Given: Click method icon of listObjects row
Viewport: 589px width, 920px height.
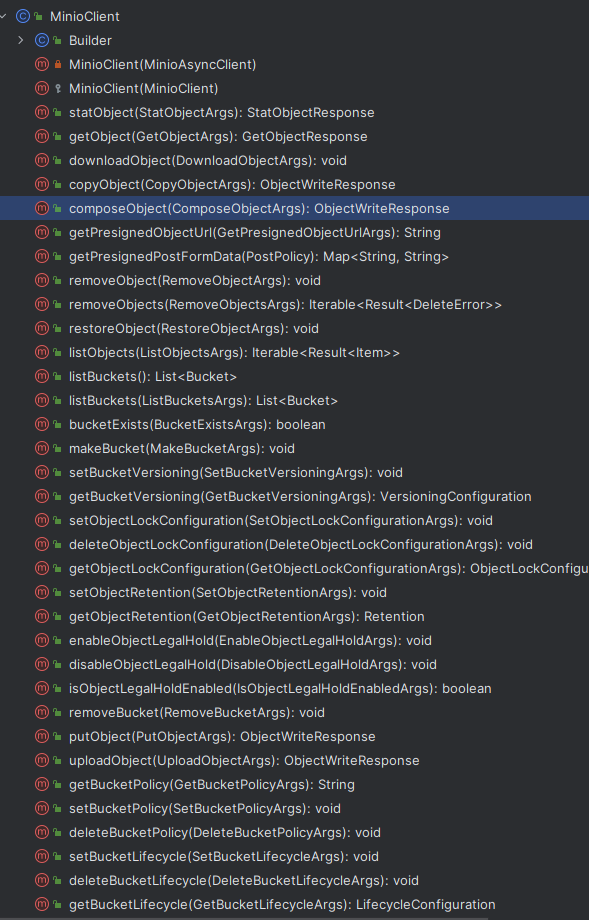Looking at the screenshot, I should point(42,353).
